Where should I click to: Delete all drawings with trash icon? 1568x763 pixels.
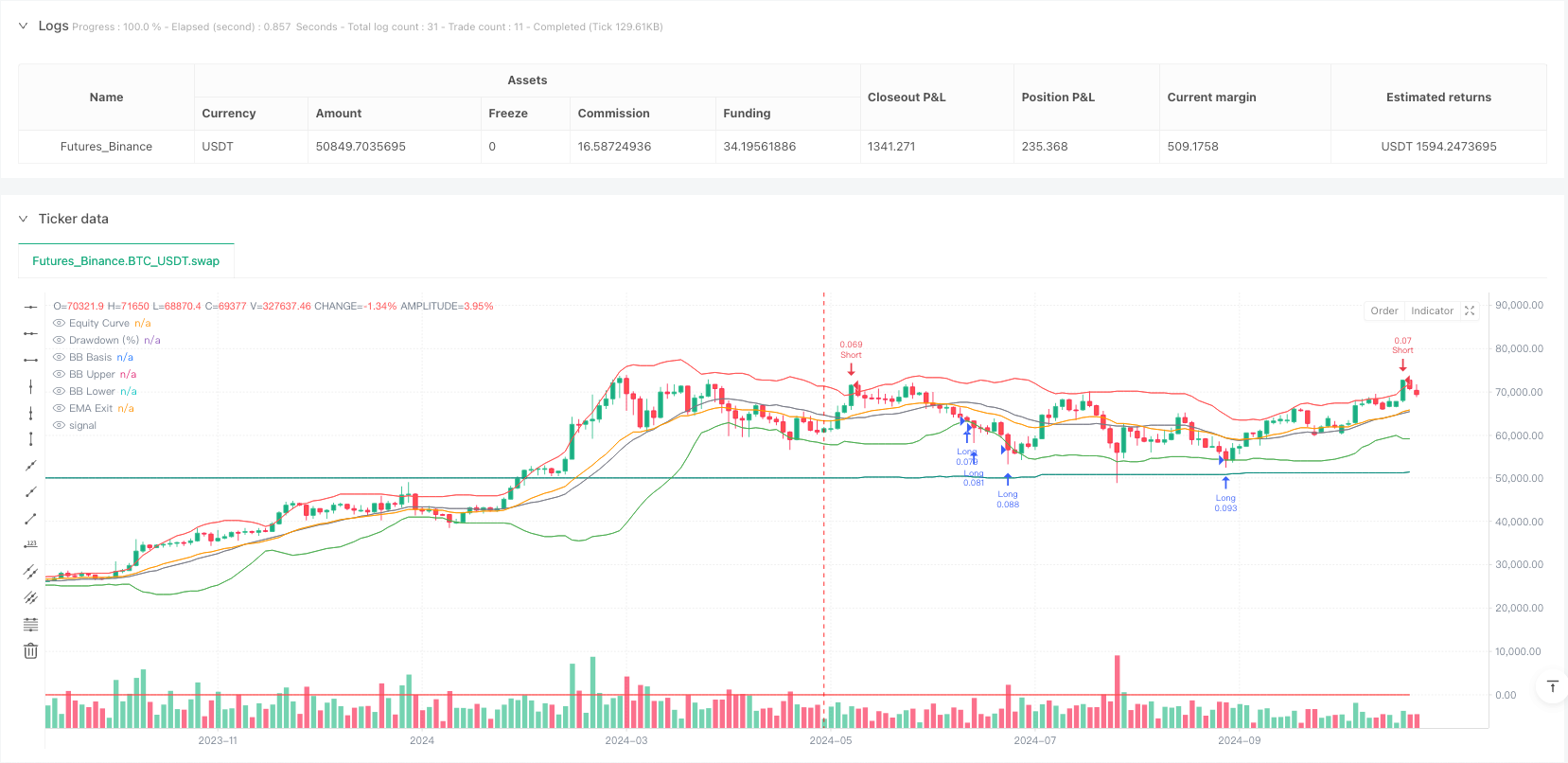[x=30, y=651]
